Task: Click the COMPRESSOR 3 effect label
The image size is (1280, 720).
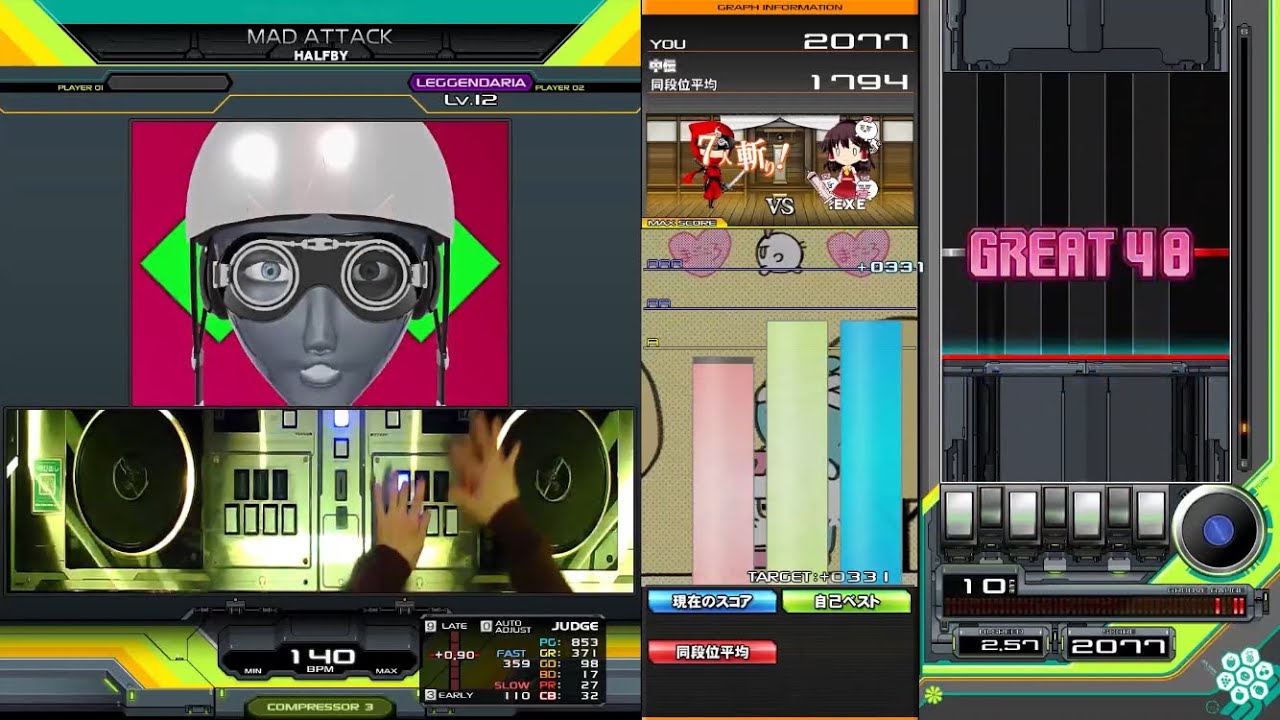Action: 320,707
